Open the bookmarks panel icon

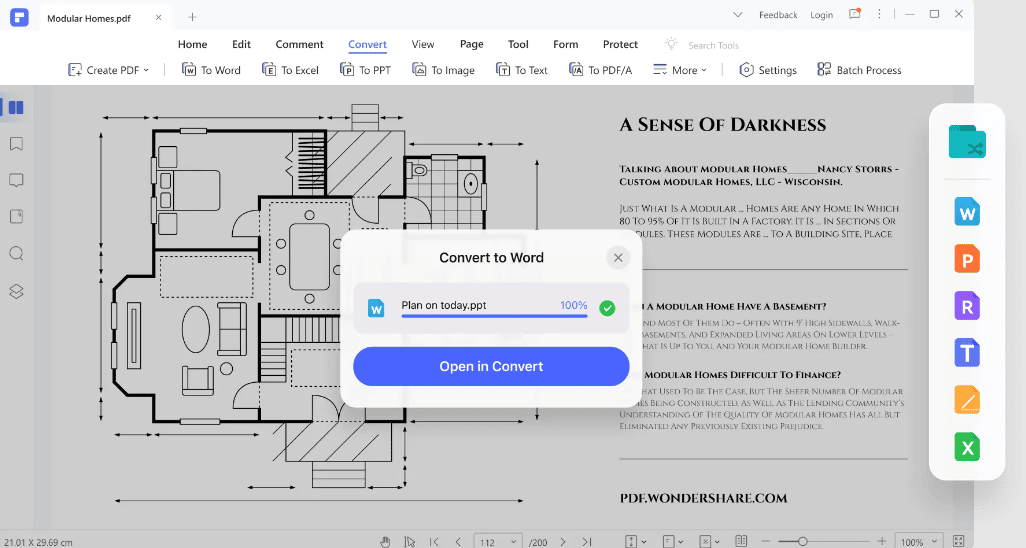[16, 143]
